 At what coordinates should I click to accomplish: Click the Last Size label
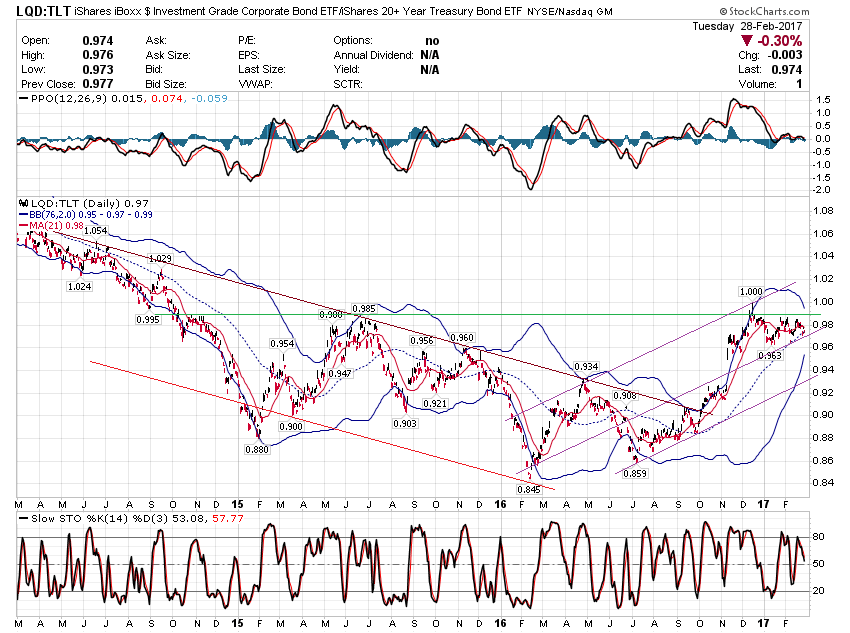(262, 69)
